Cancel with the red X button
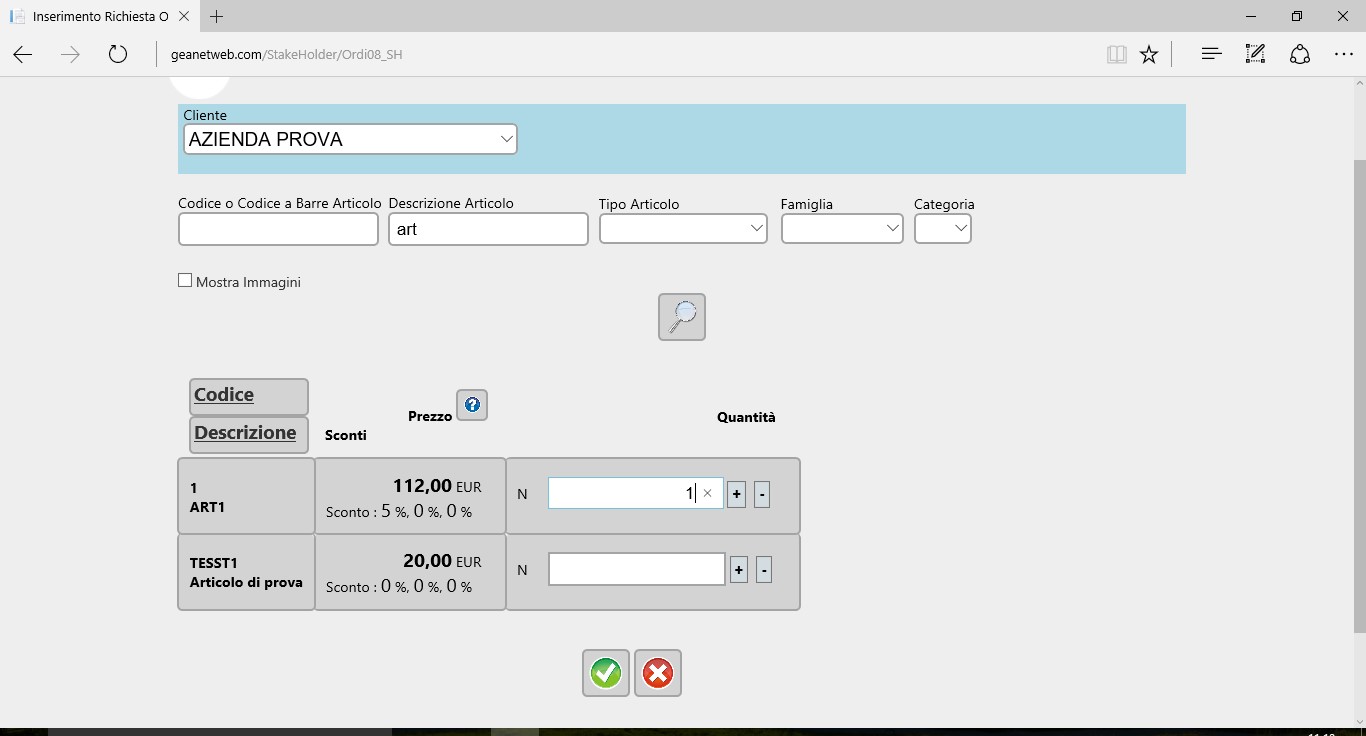This screenshot has width=1366, height=736. pos(658,673)
